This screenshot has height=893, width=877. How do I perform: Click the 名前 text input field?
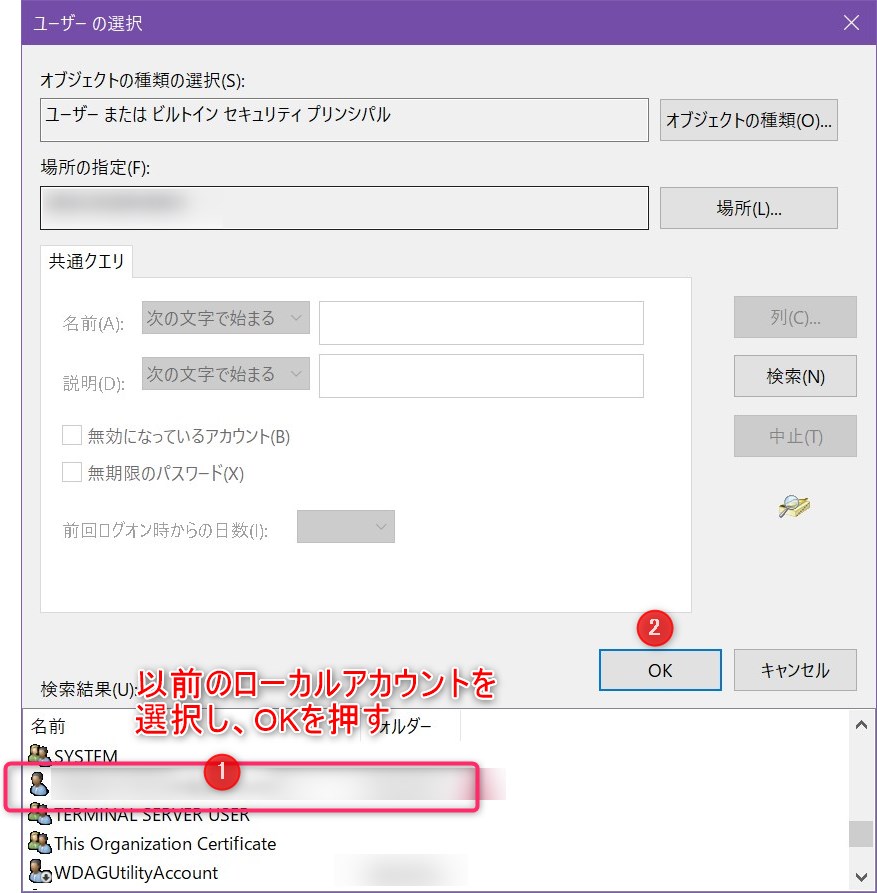point(481,323)
